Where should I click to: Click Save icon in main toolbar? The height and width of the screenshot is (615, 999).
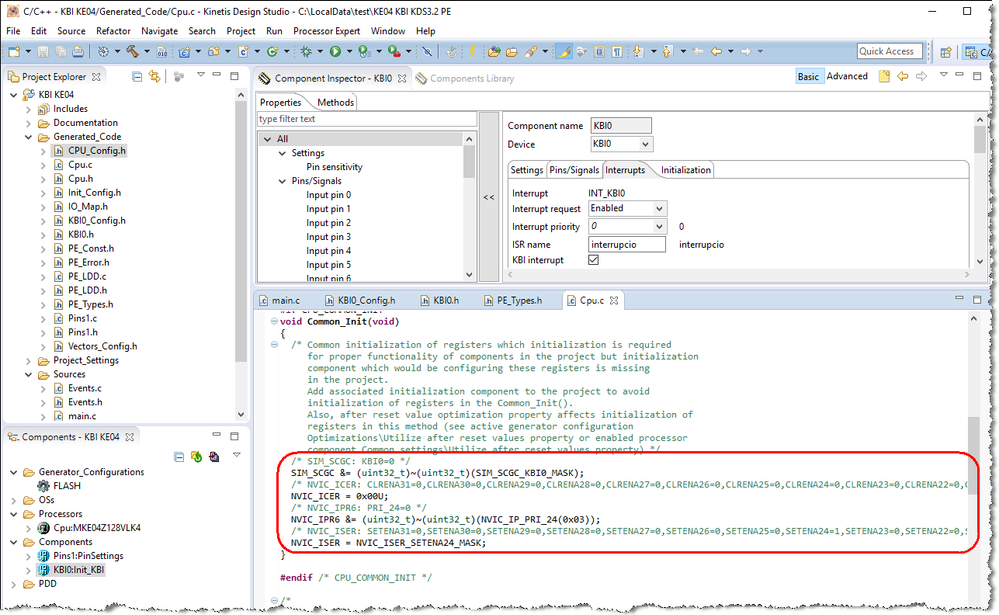[43, 51]
